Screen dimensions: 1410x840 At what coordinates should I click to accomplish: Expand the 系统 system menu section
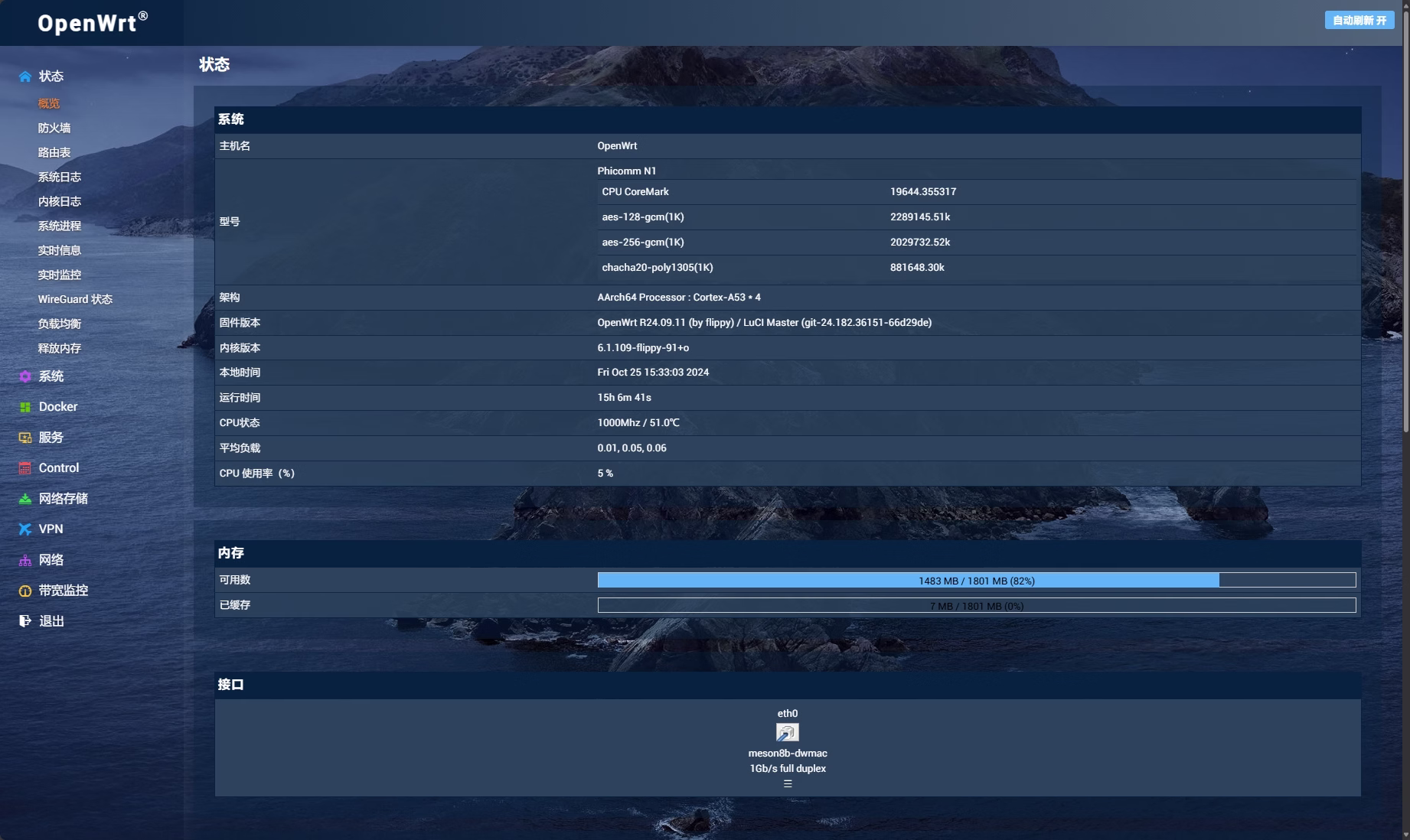51,376
